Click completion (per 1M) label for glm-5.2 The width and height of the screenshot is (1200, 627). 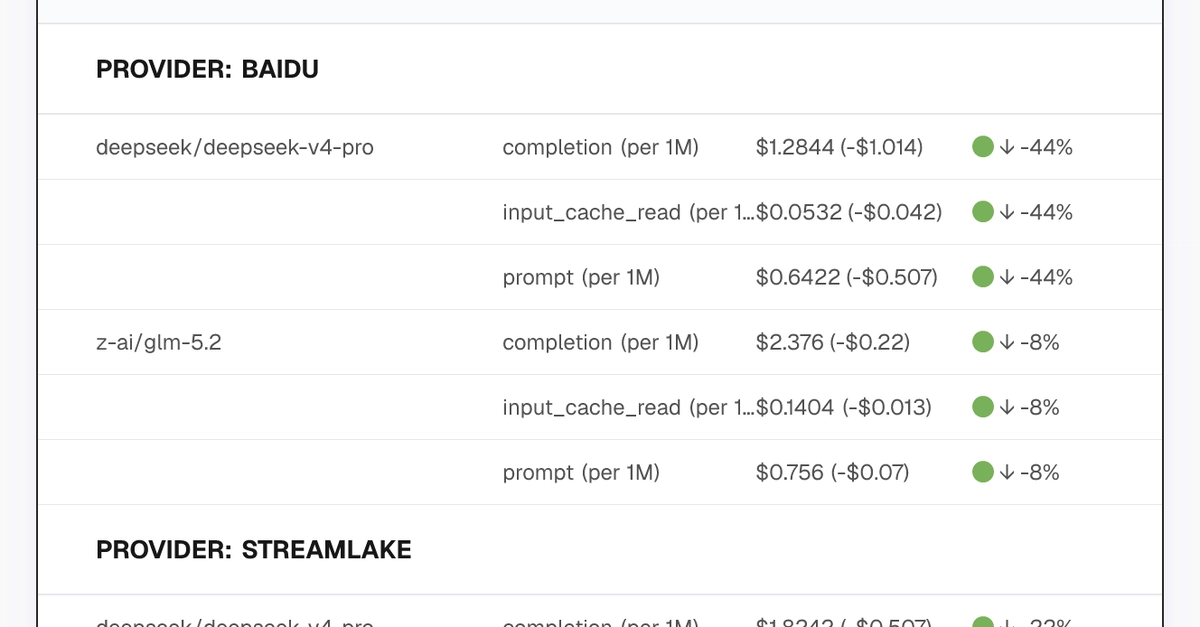[x=600, y=343]
